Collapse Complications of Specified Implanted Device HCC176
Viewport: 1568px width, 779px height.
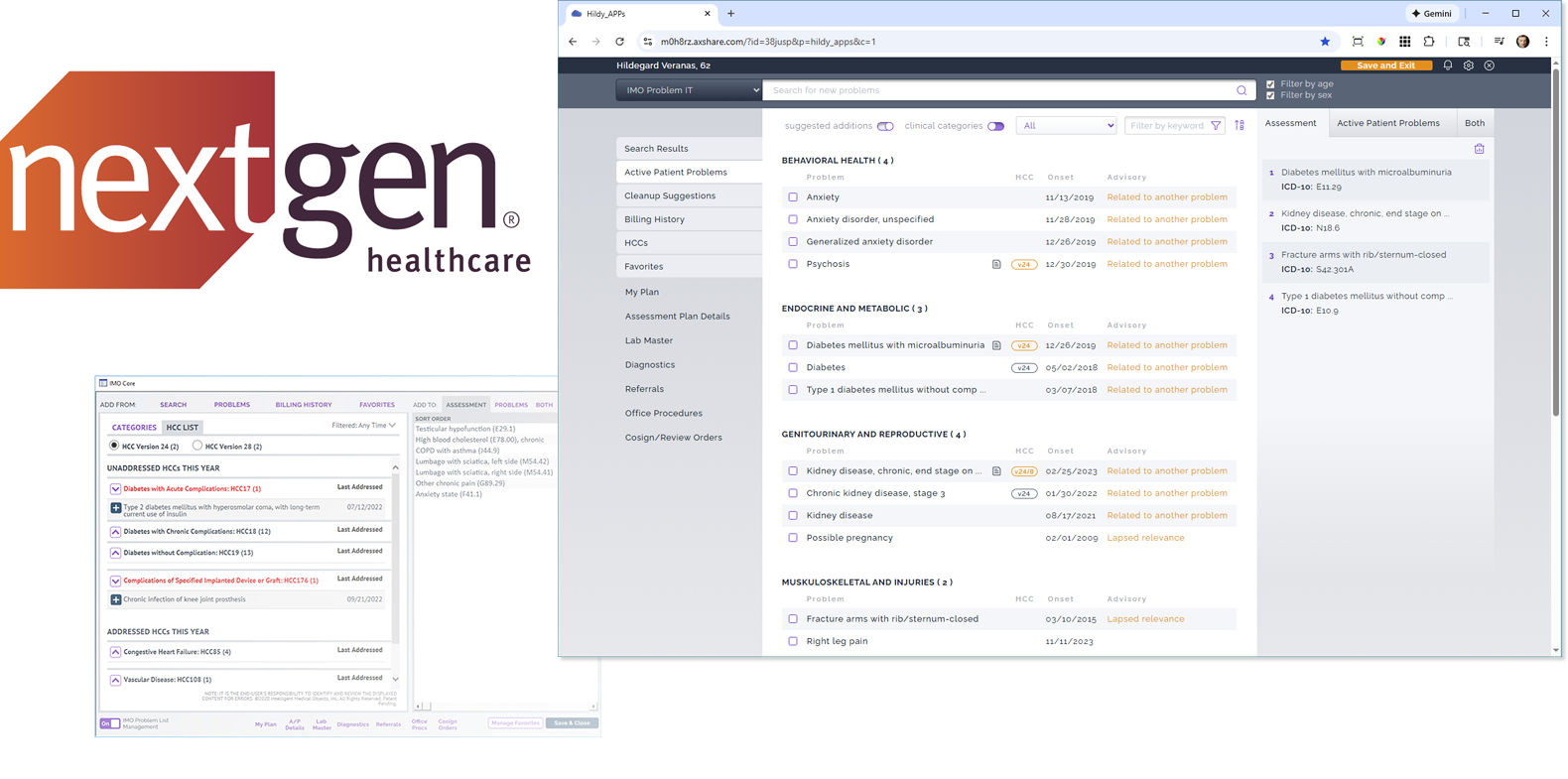tap(115, 581)
